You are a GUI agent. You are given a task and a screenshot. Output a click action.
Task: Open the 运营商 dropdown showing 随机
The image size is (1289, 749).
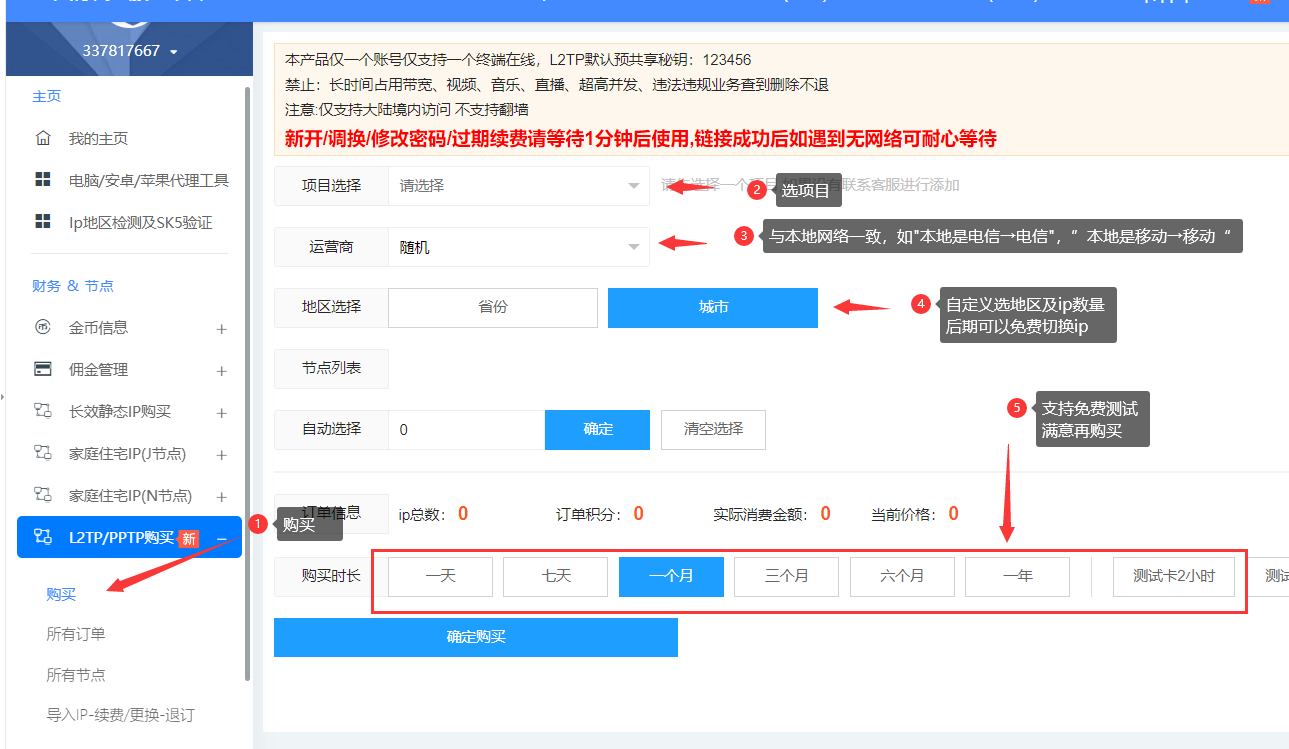coord(518,247)
